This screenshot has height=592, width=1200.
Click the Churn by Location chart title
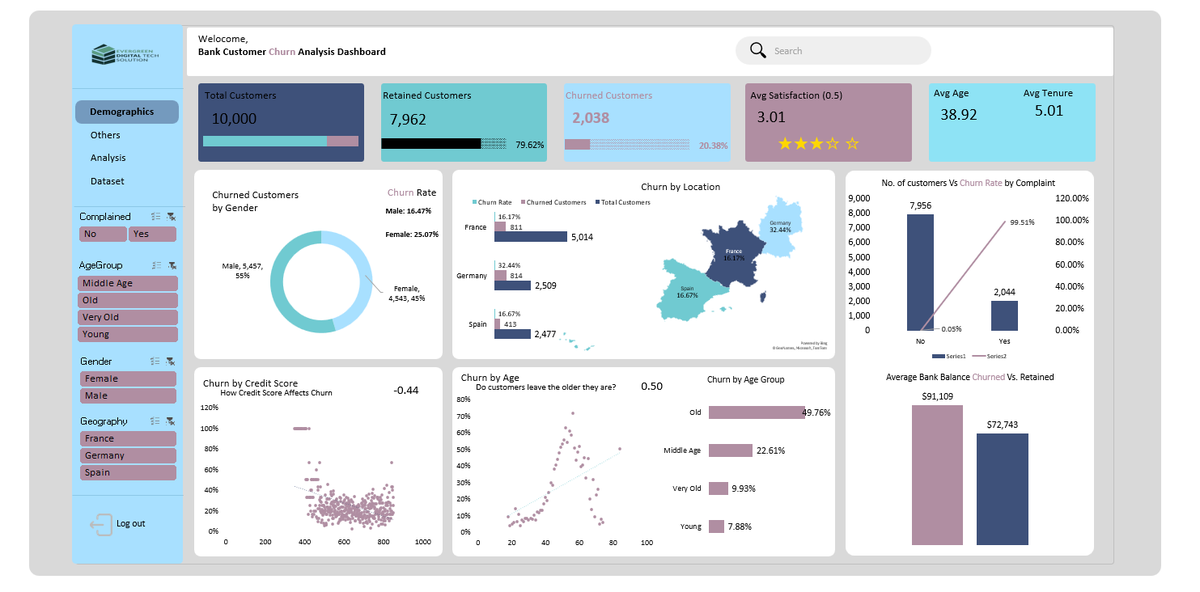pos(680,187)
